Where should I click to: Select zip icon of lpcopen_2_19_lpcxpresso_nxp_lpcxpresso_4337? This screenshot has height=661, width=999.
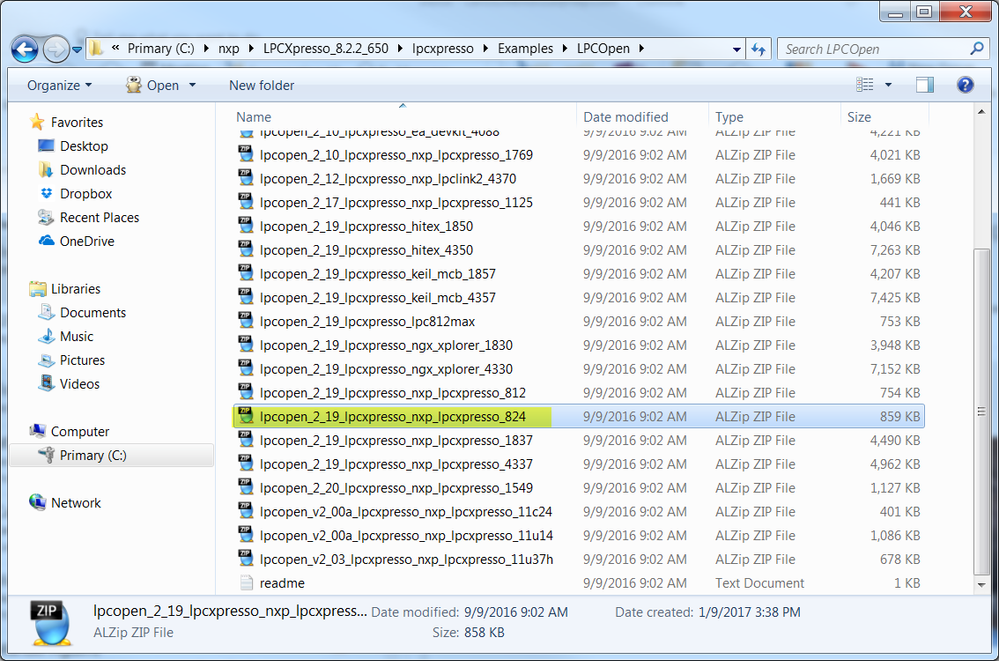pos(245,463)
